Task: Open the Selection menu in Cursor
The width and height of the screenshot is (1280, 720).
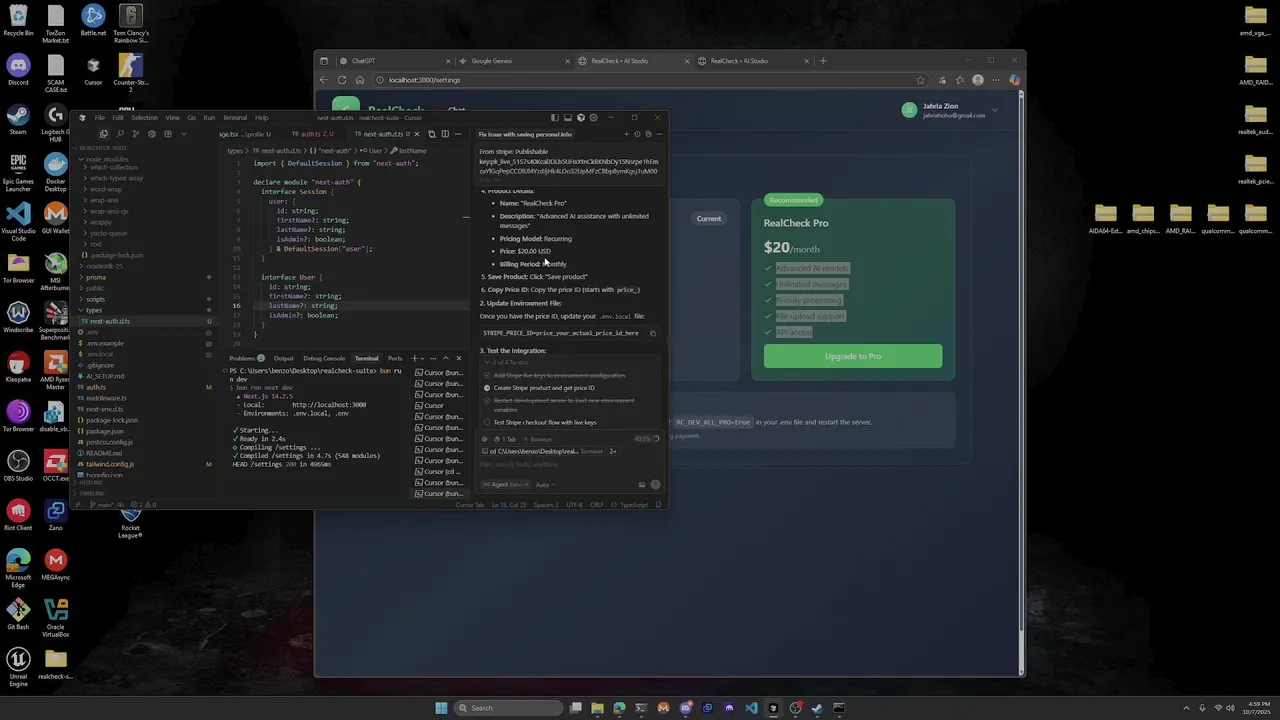Action: [x=145, y=118]
